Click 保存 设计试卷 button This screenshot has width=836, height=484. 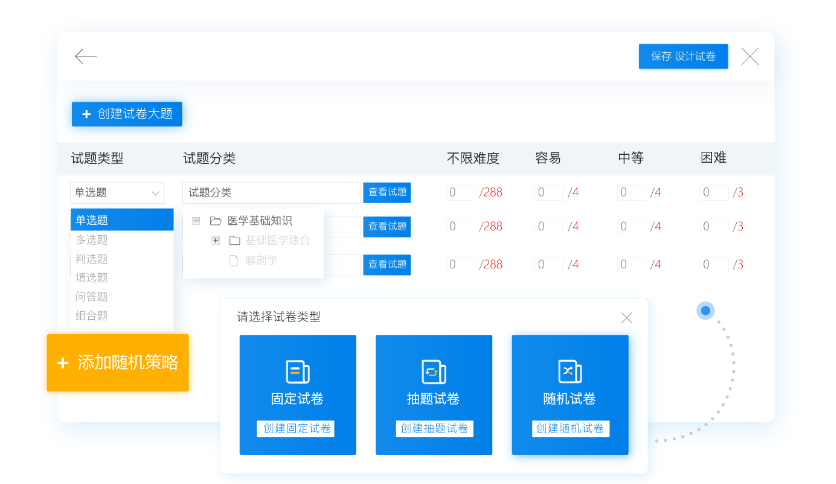click(x=683, y=57)
